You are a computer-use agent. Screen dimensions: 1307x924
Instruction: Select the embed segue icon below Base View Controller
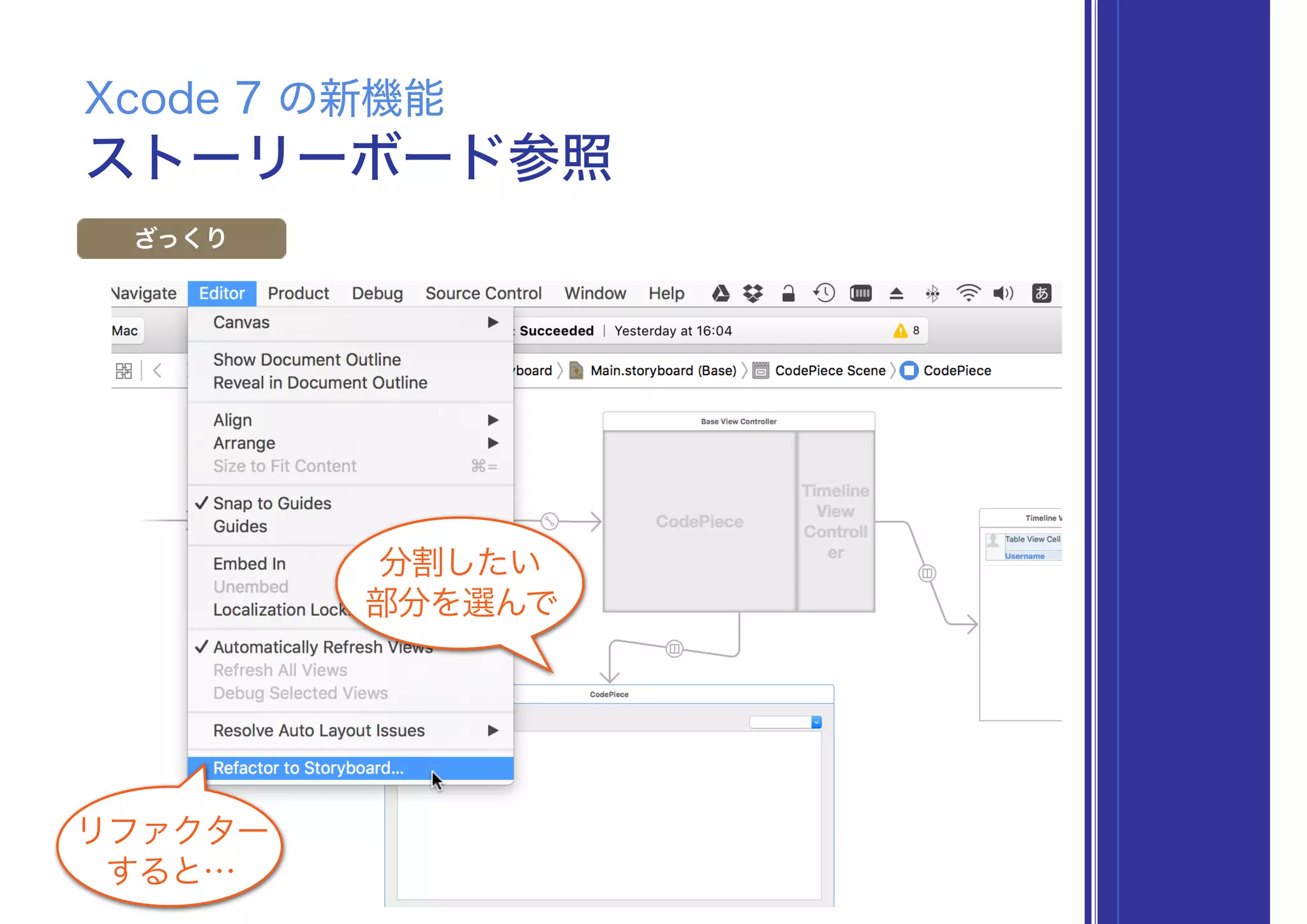point(675,649)
